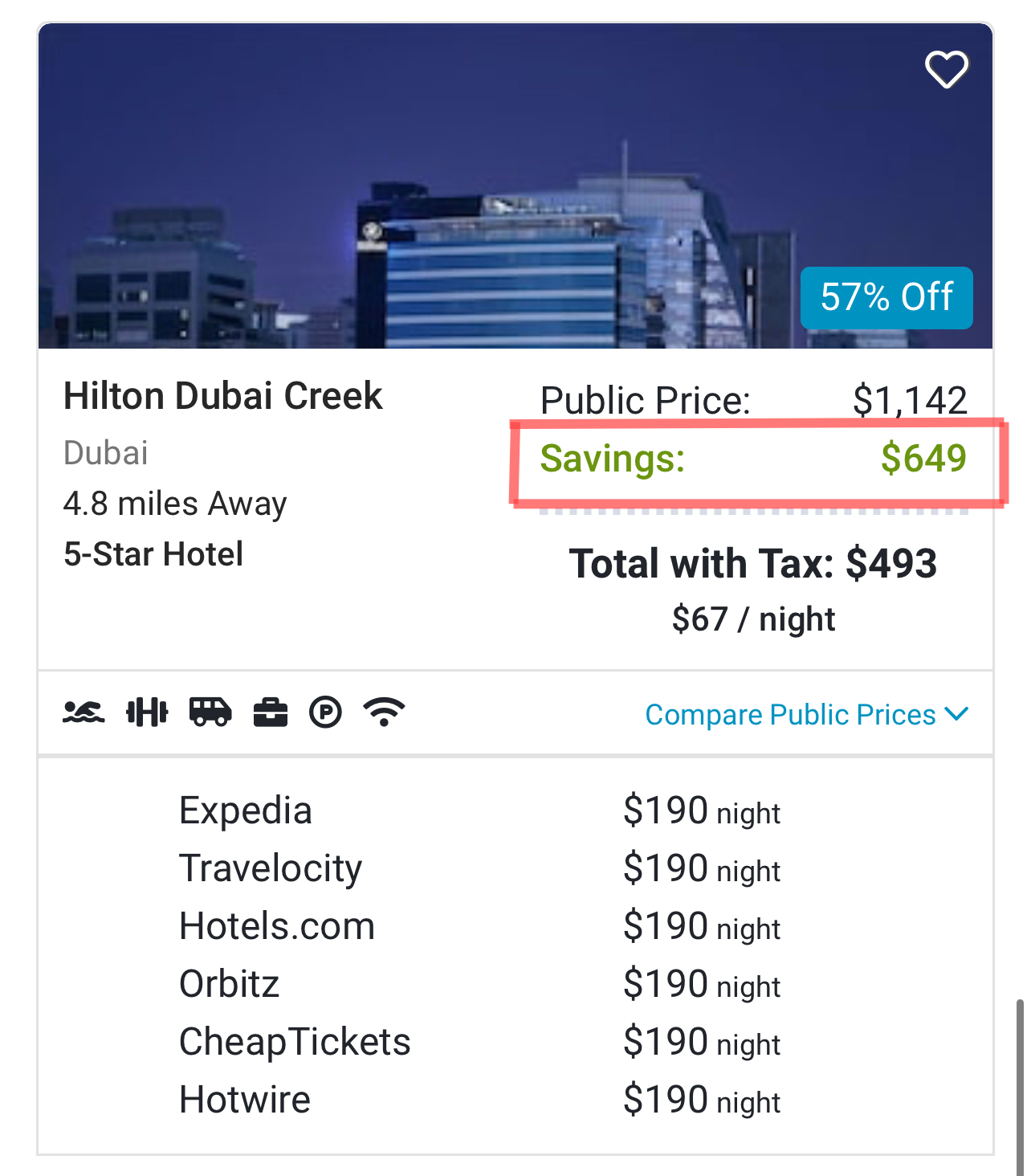Select the Hotwire price row
1031x1176 pixels.
point(479,1100)
